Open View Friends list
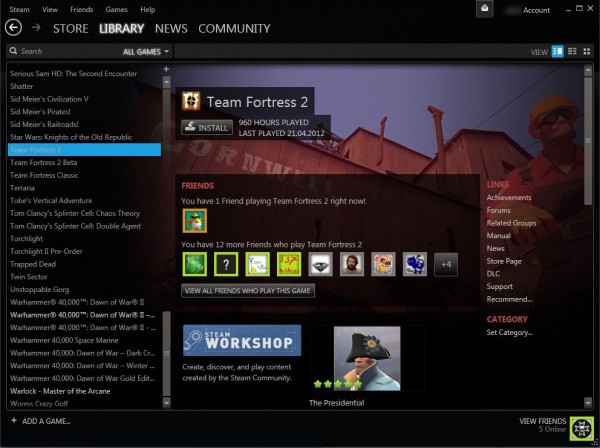This screenshot has height=448, width=600. point(542,421)
